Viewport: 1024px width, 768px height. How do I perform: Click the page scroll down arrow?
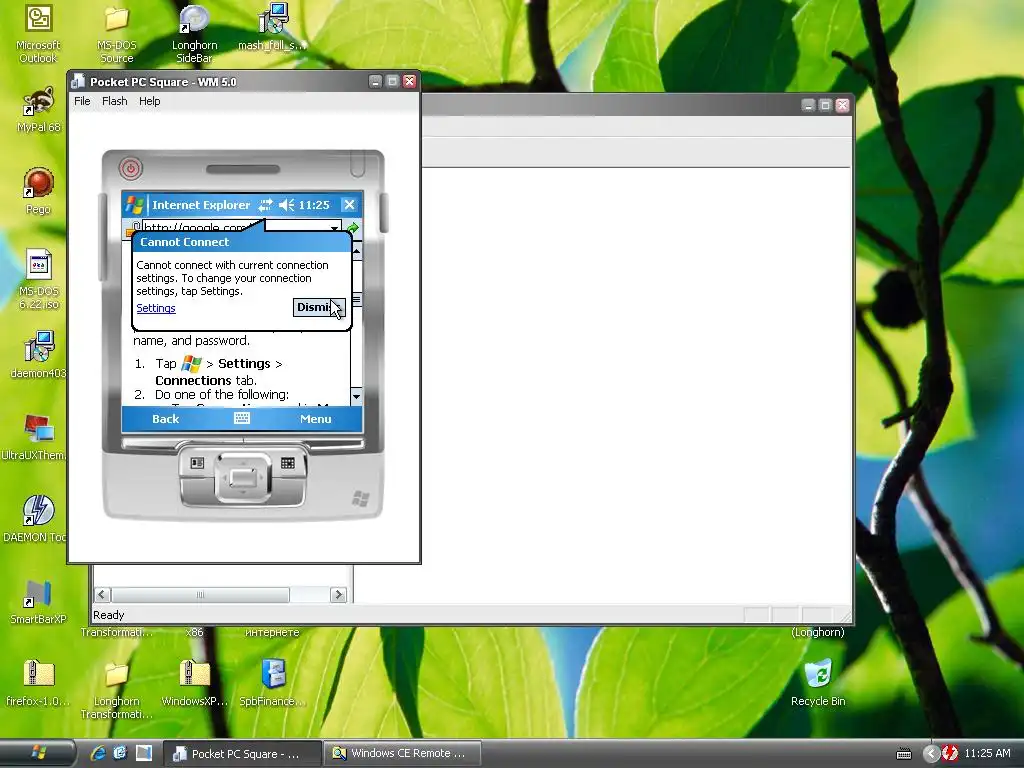[x=357, y=396]
